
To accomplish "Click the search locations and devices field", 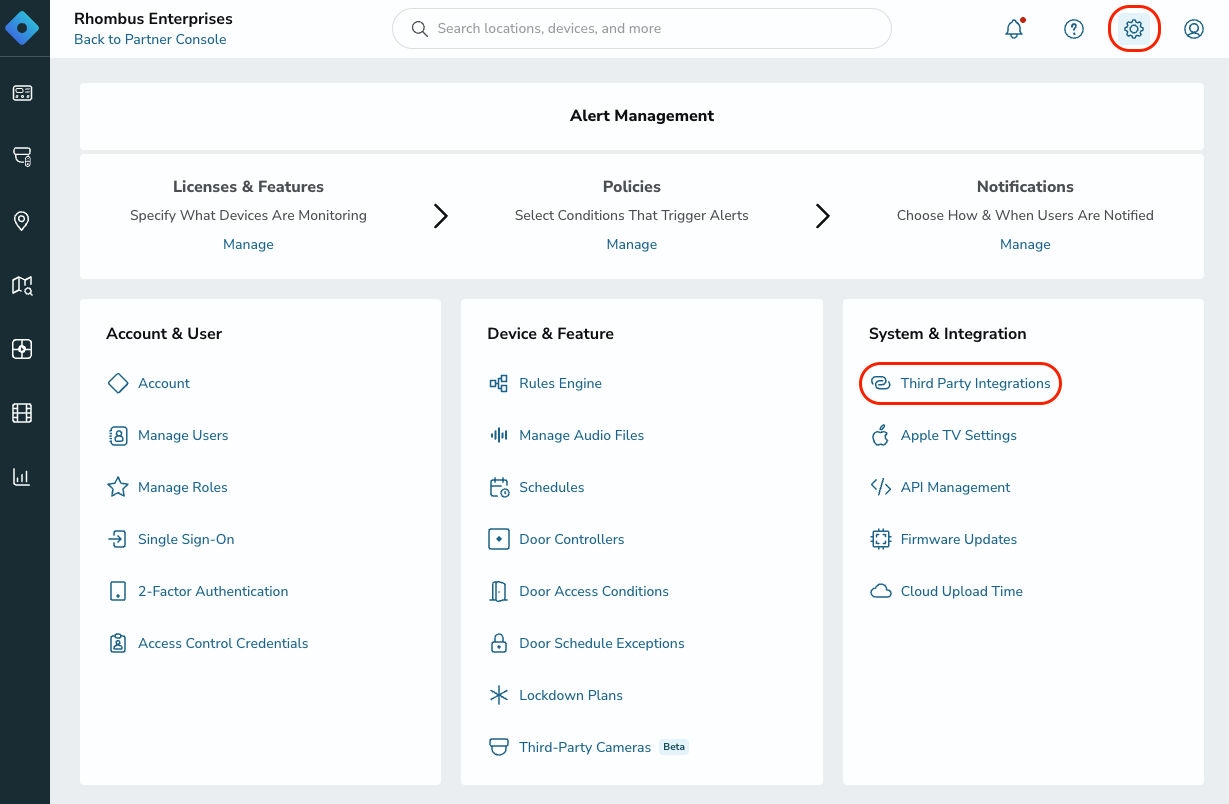I will pyautogui.click(x=641, y=29).
